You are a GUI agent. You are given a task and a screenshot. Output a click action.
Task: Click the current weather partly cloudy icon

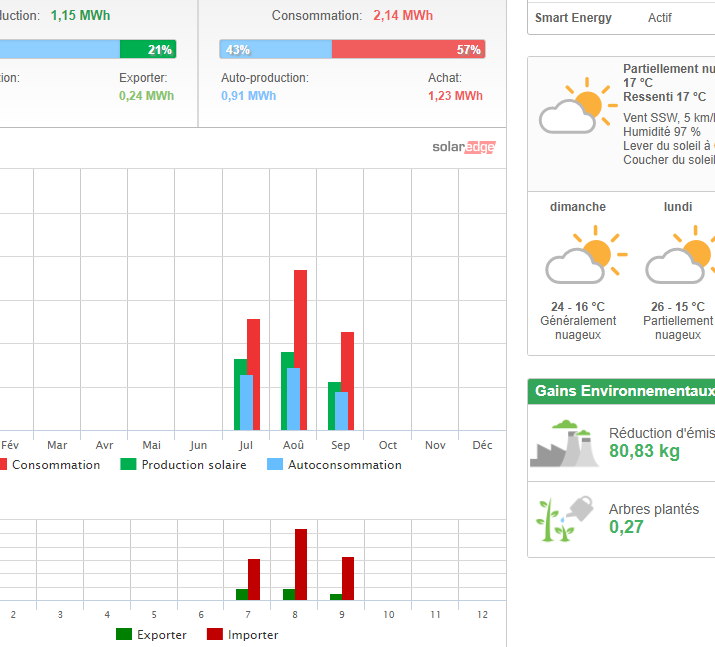point(578,106)
